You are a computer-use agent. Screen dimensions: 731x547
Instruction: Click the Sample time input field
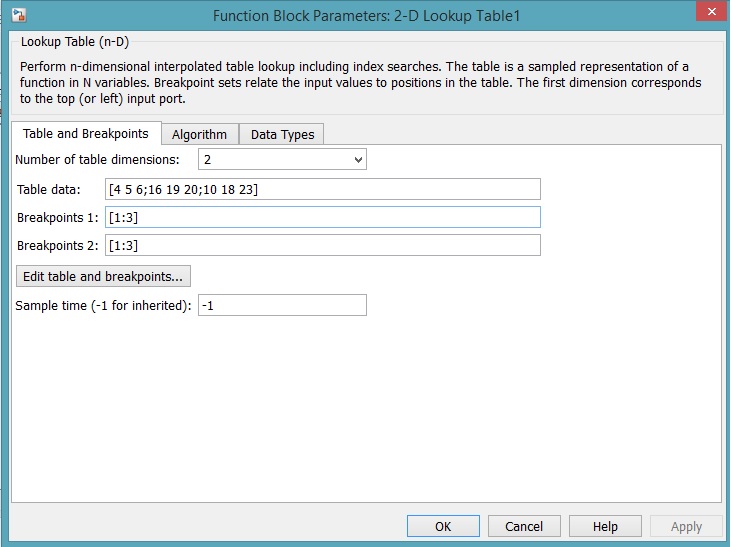click(x=282, y=305)
